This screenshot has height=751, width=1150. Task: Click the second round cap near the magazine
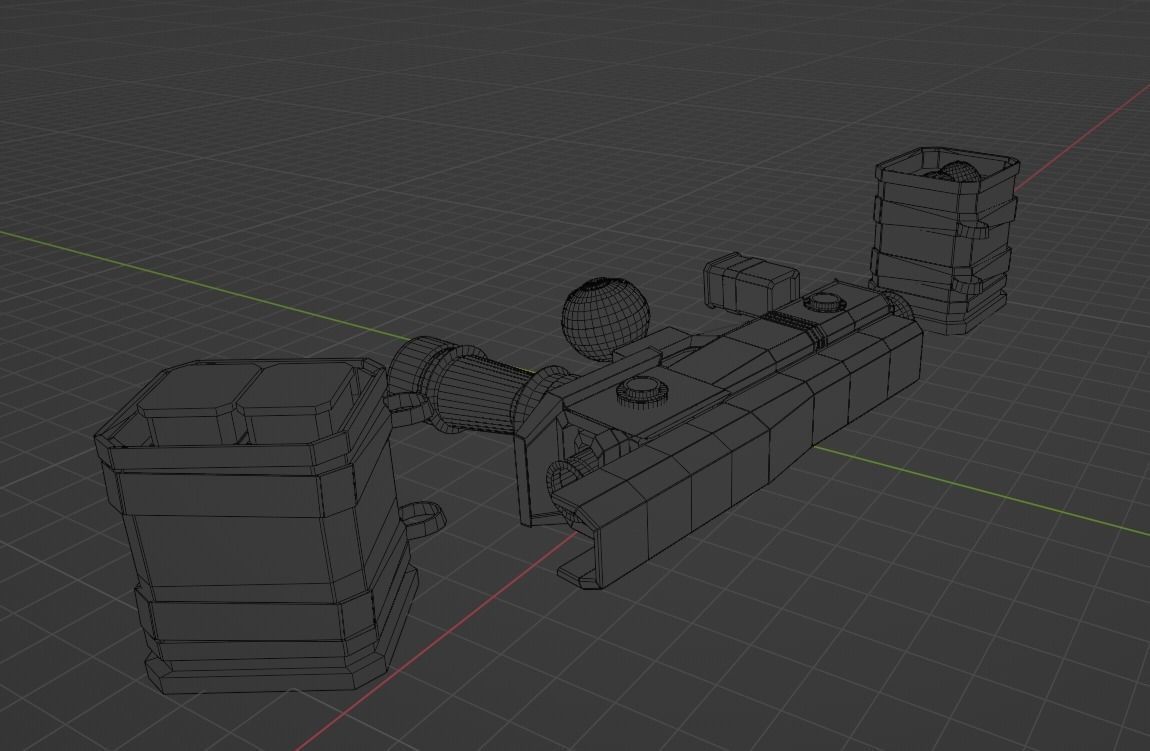tap(823, 300)
